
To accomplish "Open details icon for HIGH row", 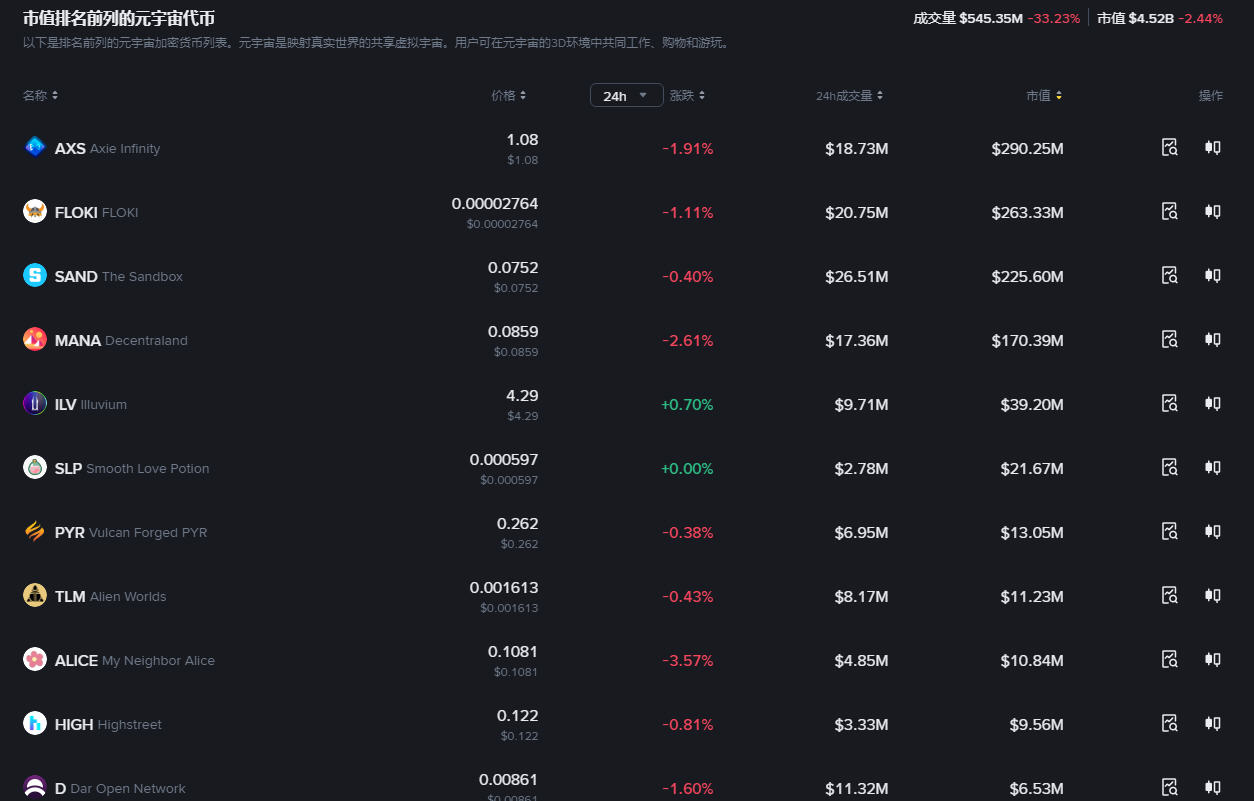I will click(x=1170, y=723).
